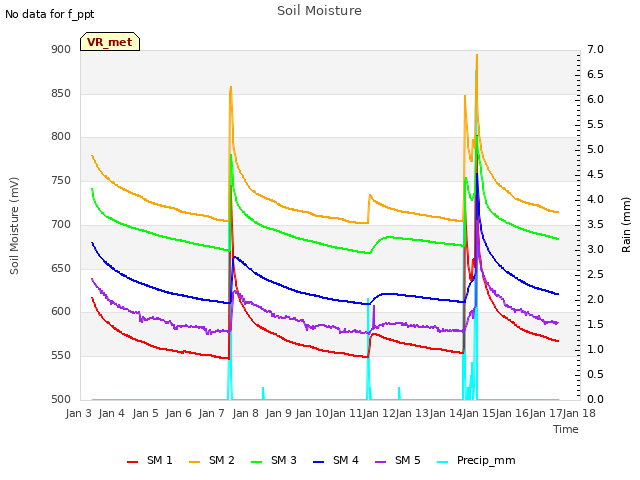Click the 2.0 rain axis tick label
The height and width of the screenshot is (480, 640).
[x=596, y=300]
